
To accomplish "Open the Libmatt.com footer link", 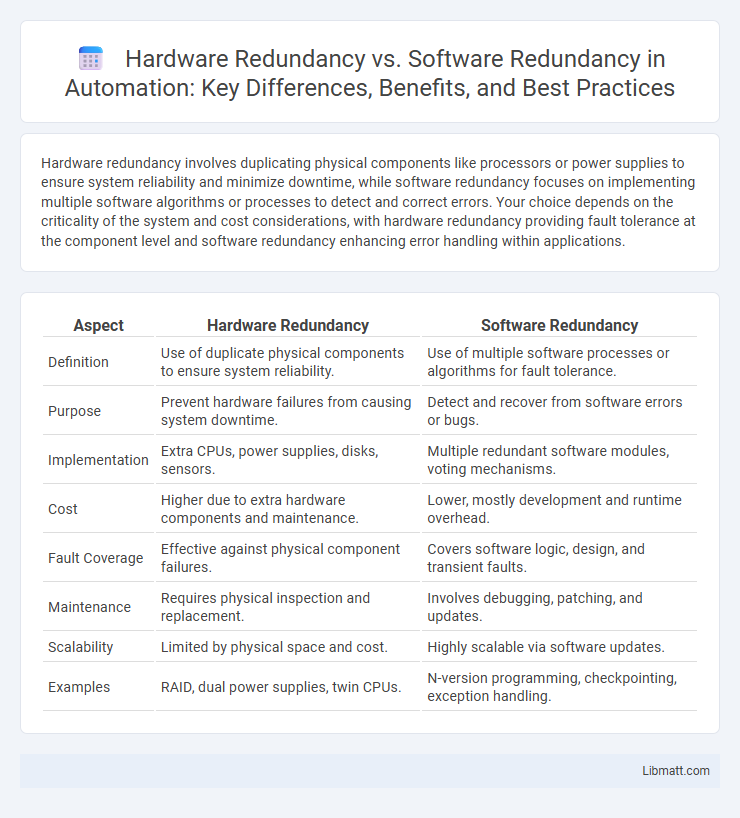I will point(675,771).
